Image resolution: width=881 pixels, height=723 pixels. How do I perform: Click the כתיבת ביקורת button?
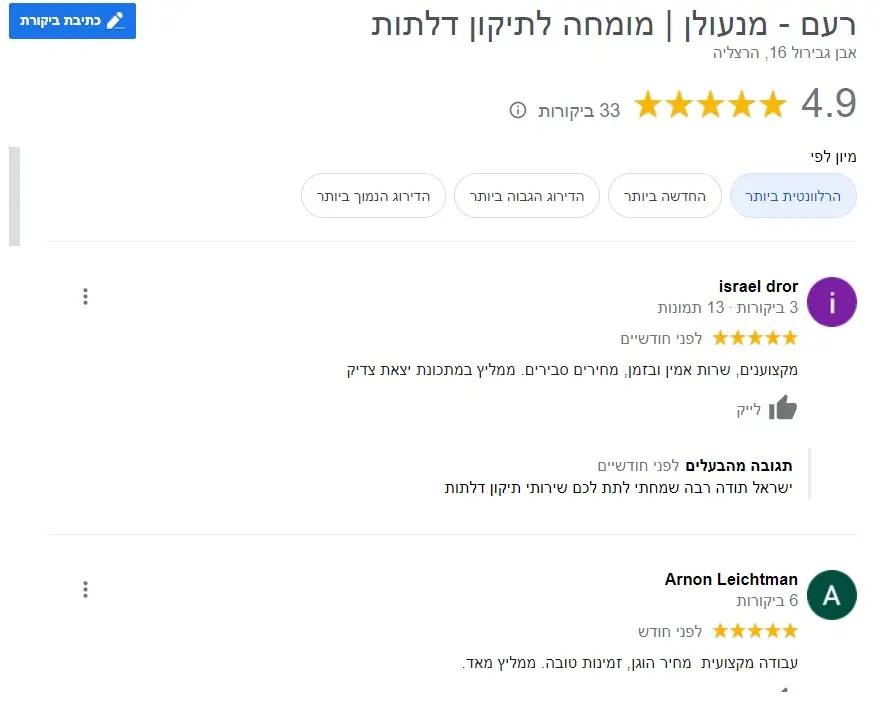pyautogui.click(x=71, y=21)
